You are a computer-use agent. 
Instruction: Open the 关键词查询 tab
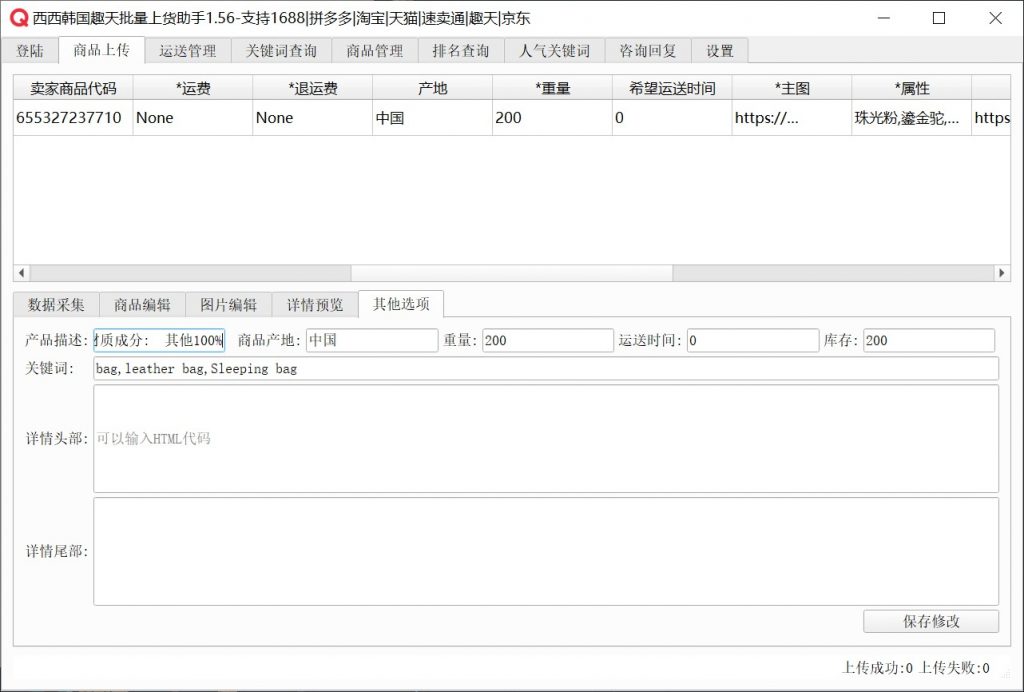pyautogui.click(x=281, y=51)
